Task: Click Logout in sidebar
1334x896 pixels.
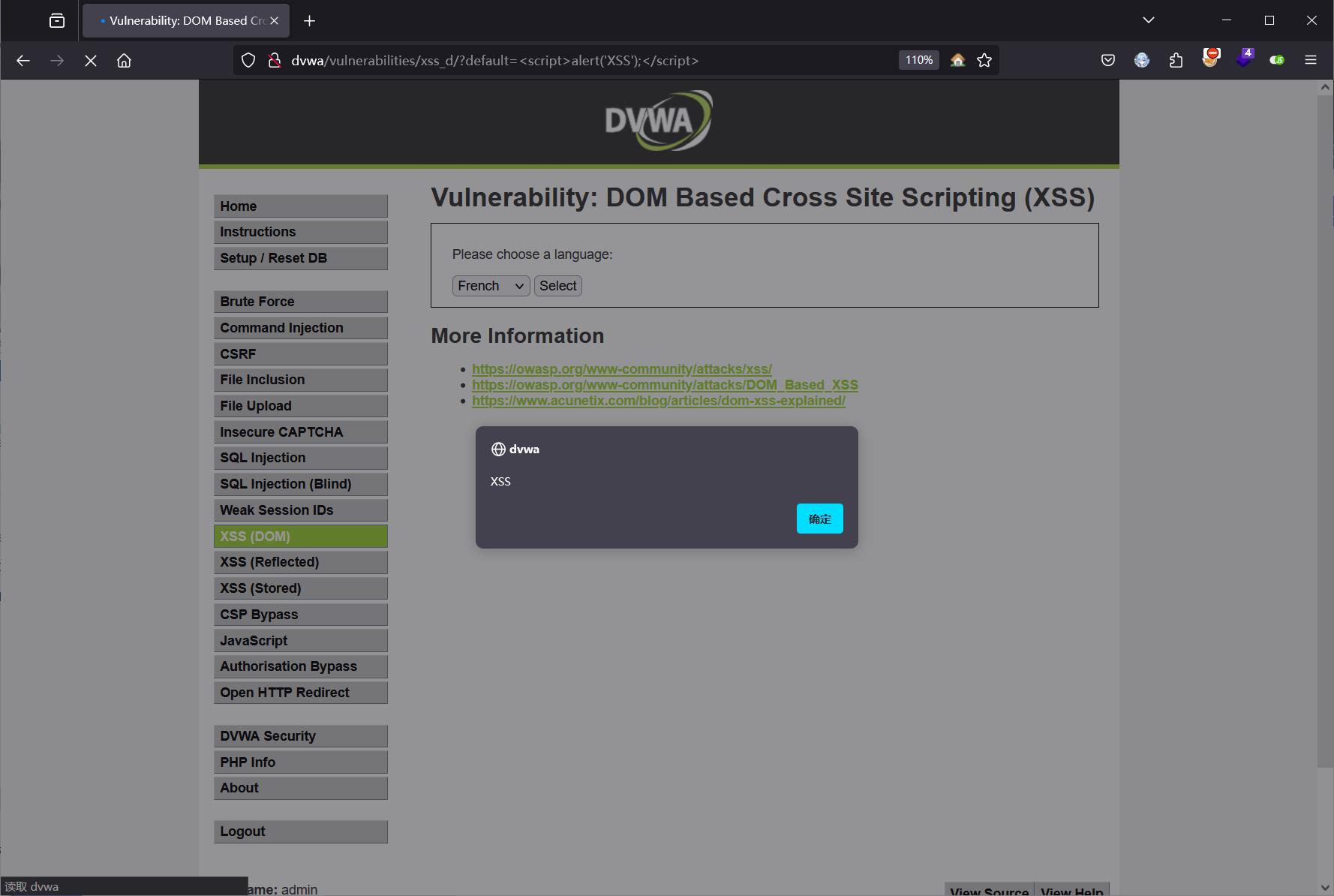Action: tap(301, 831)
